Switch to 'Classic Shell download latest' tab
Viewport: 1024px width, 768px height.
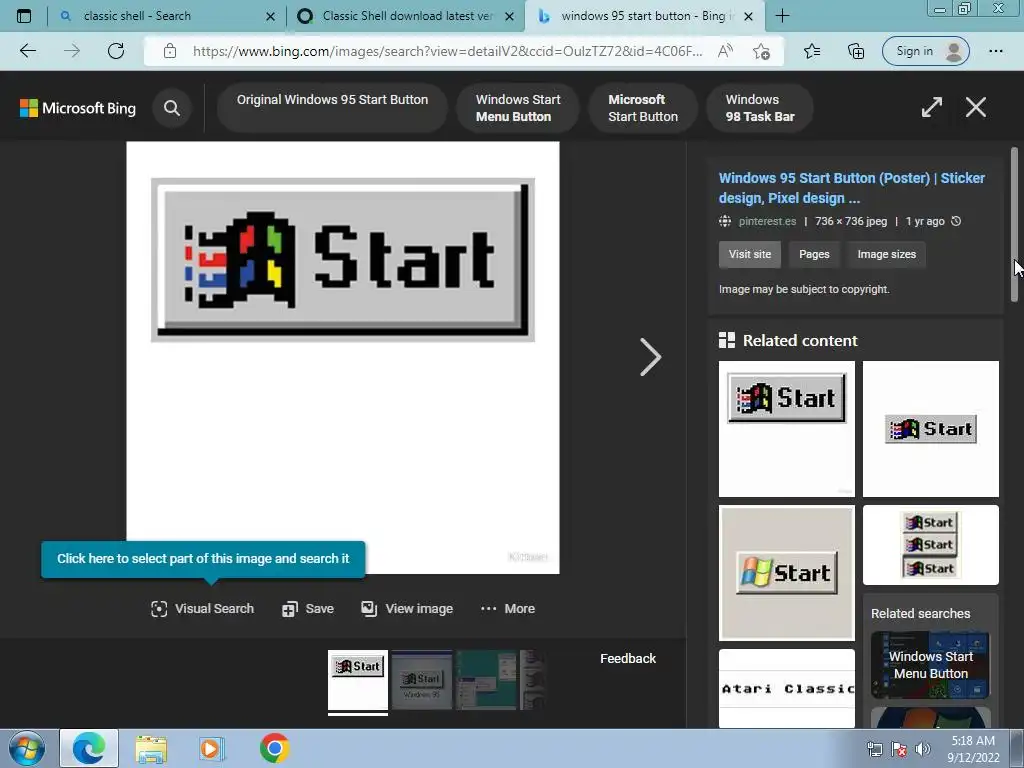tap(408, 16)
